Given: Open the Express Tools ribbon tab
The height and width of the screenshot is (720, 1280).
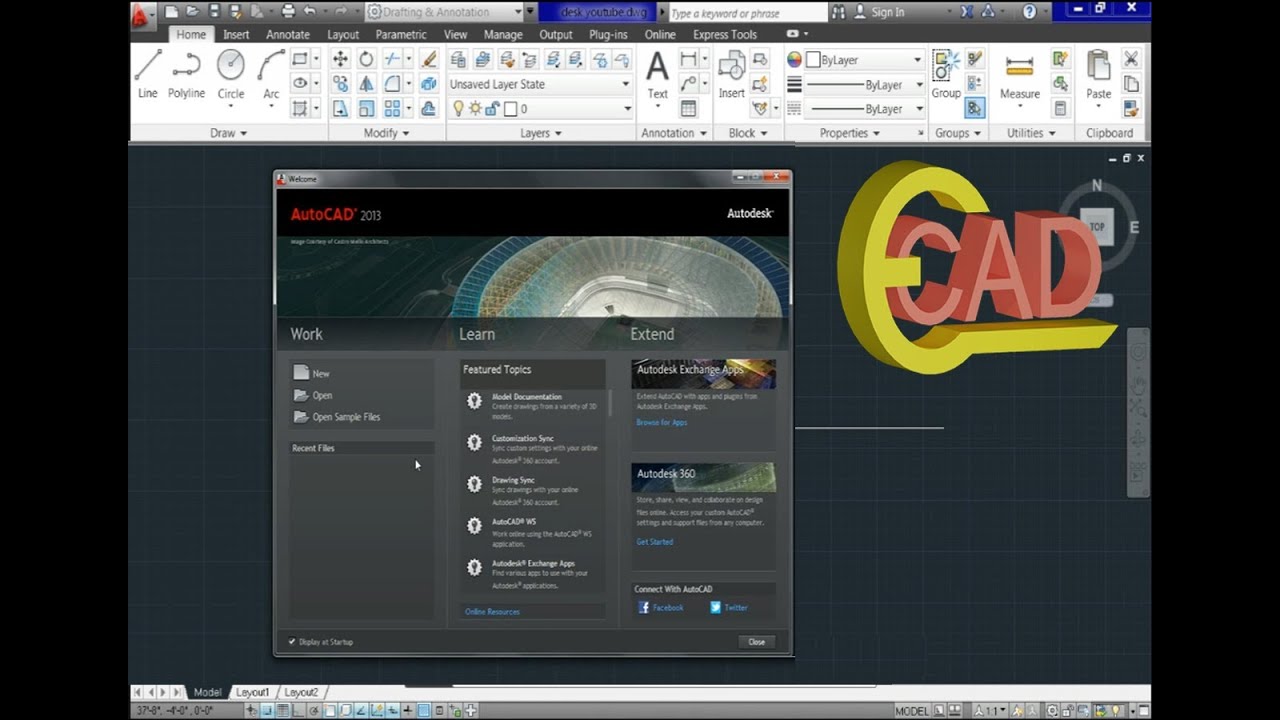Looking at the screenshot, I should (725, 34).
